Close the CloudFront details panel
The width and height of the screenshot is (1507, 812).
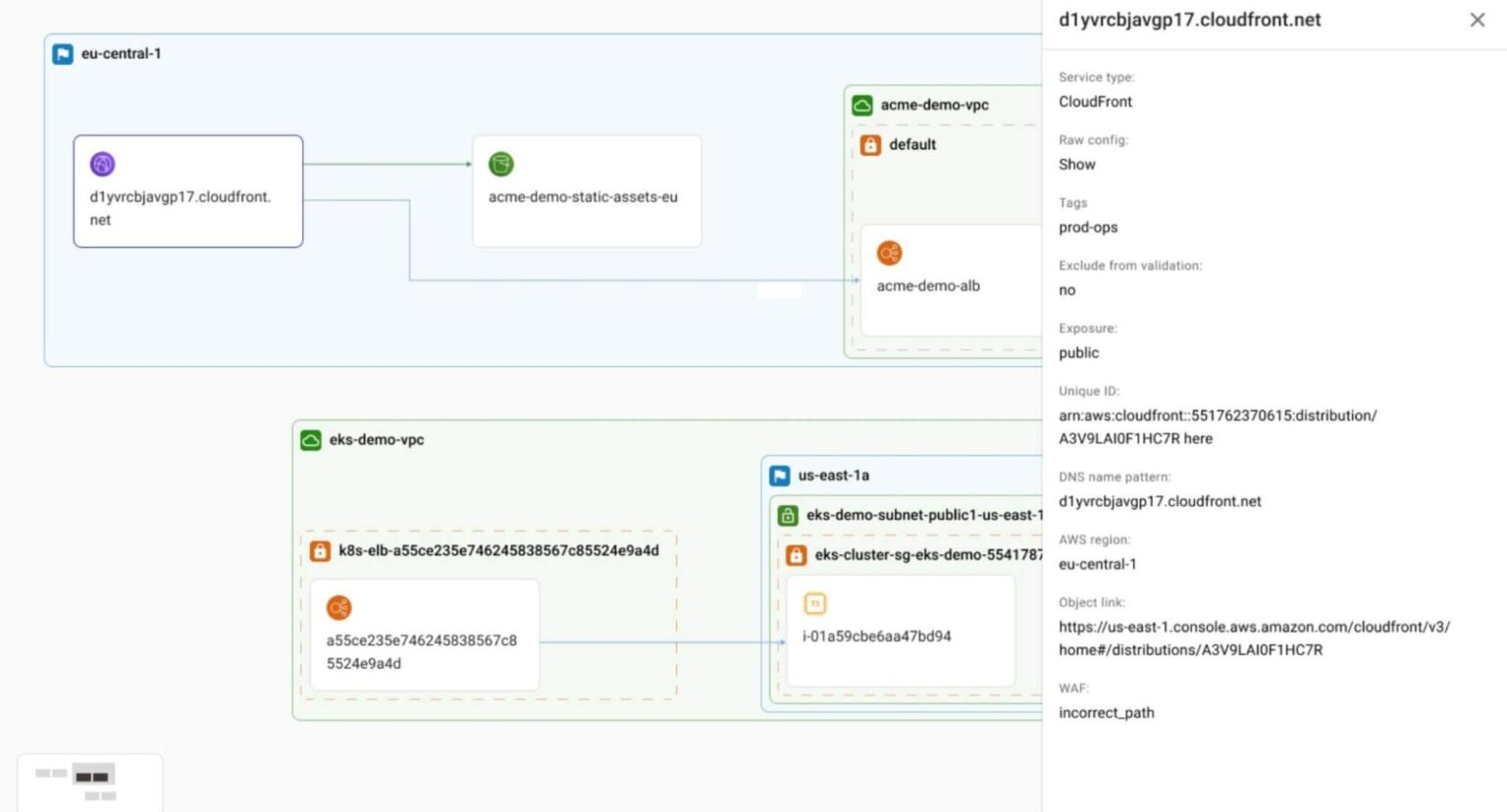click(x=1477, y=20)
